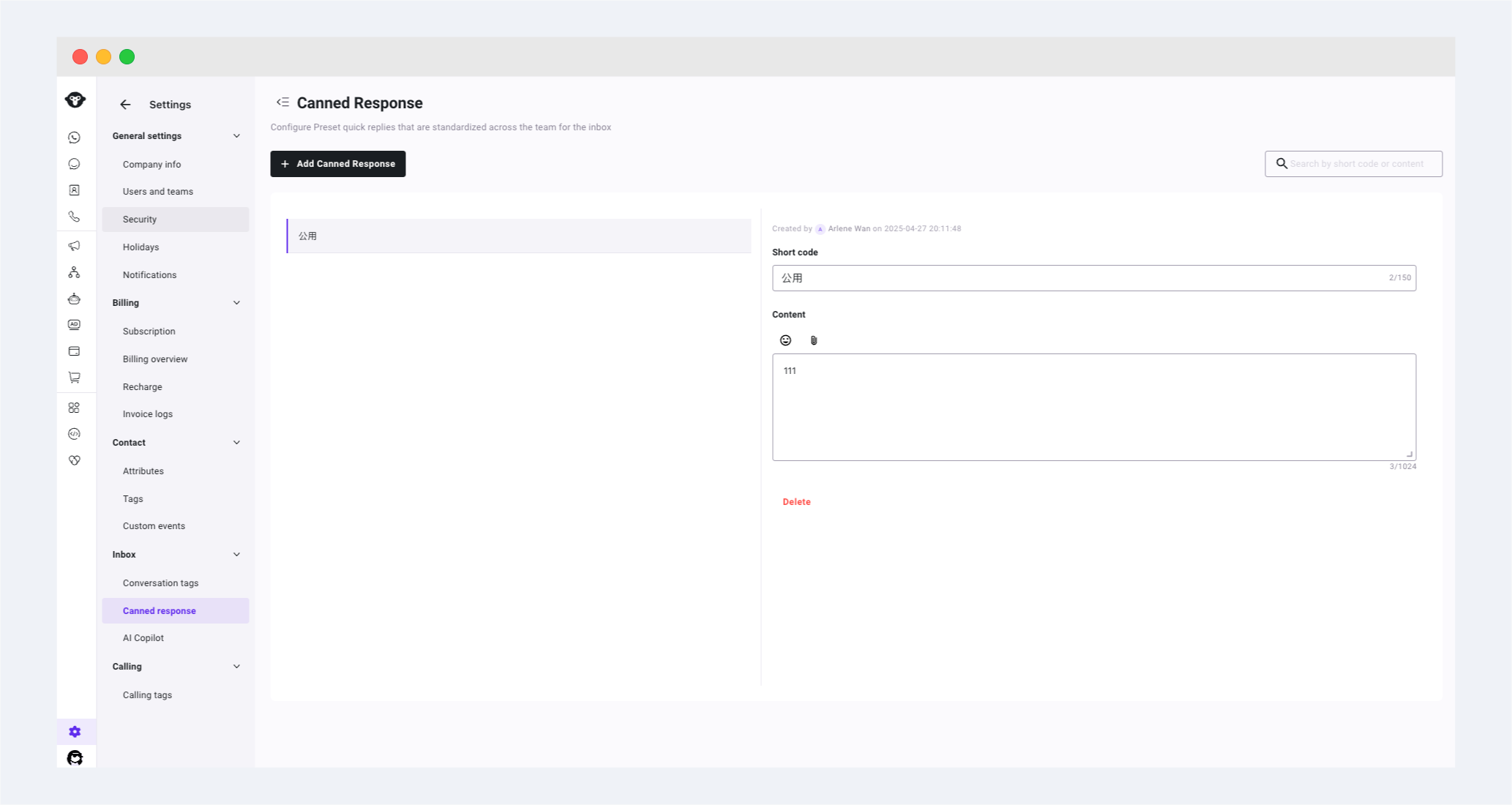The height and width of the screenshot is (805, 1512).
Task: Click the robot chatbot sidebar icon
Action: coord(74,299)
